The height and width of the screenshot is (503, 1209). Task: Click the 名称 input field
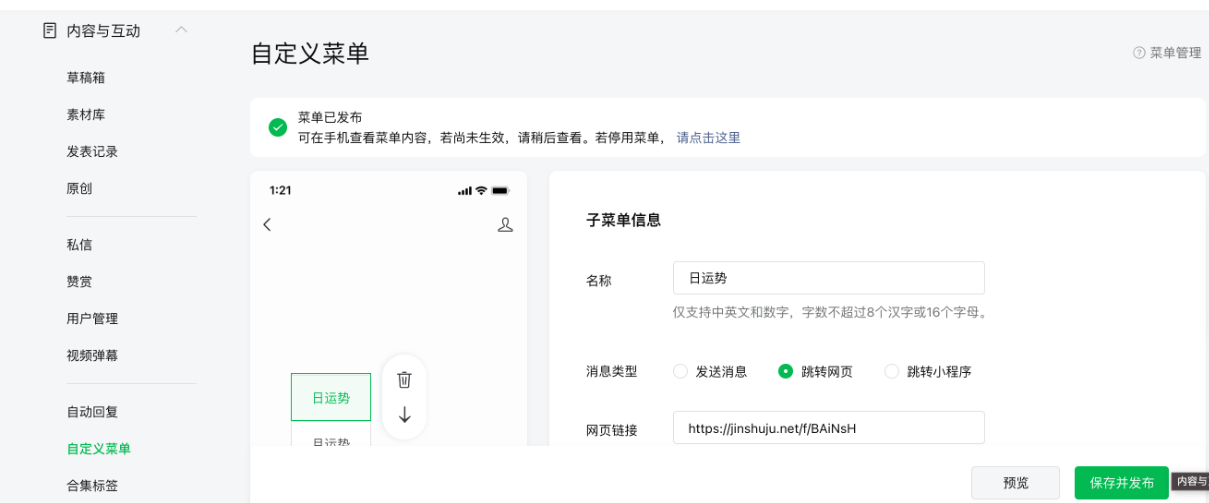[x=828, y=278]
